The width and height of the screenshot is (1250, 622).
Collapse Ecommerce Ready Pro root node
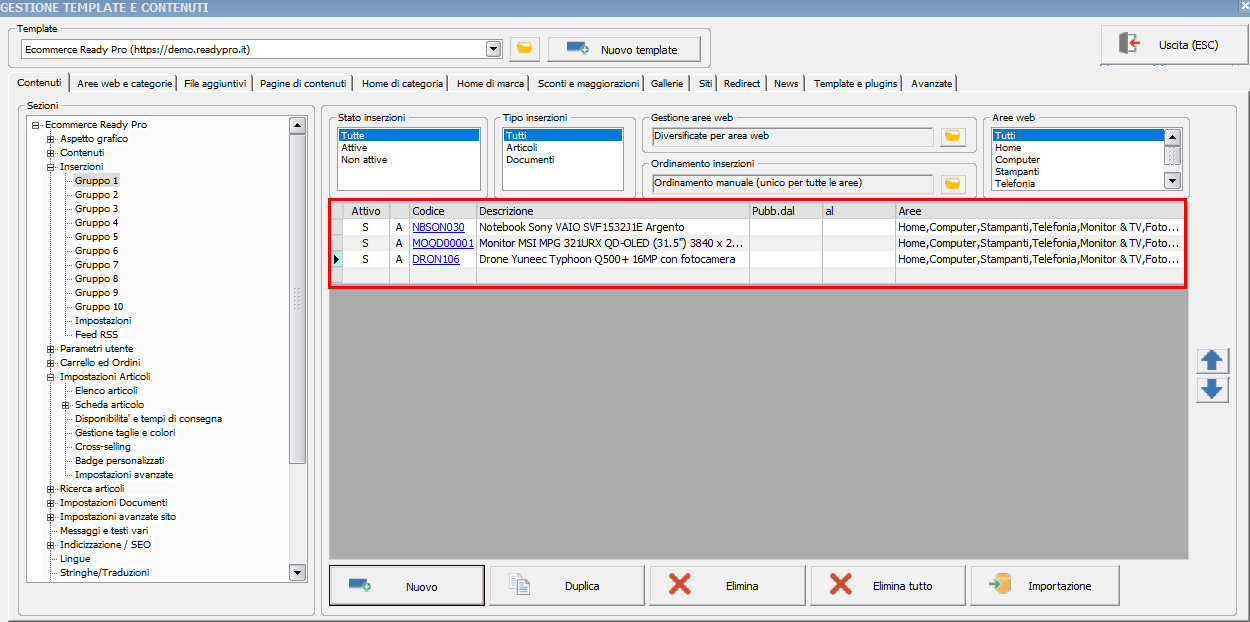[x=36, y=125]
